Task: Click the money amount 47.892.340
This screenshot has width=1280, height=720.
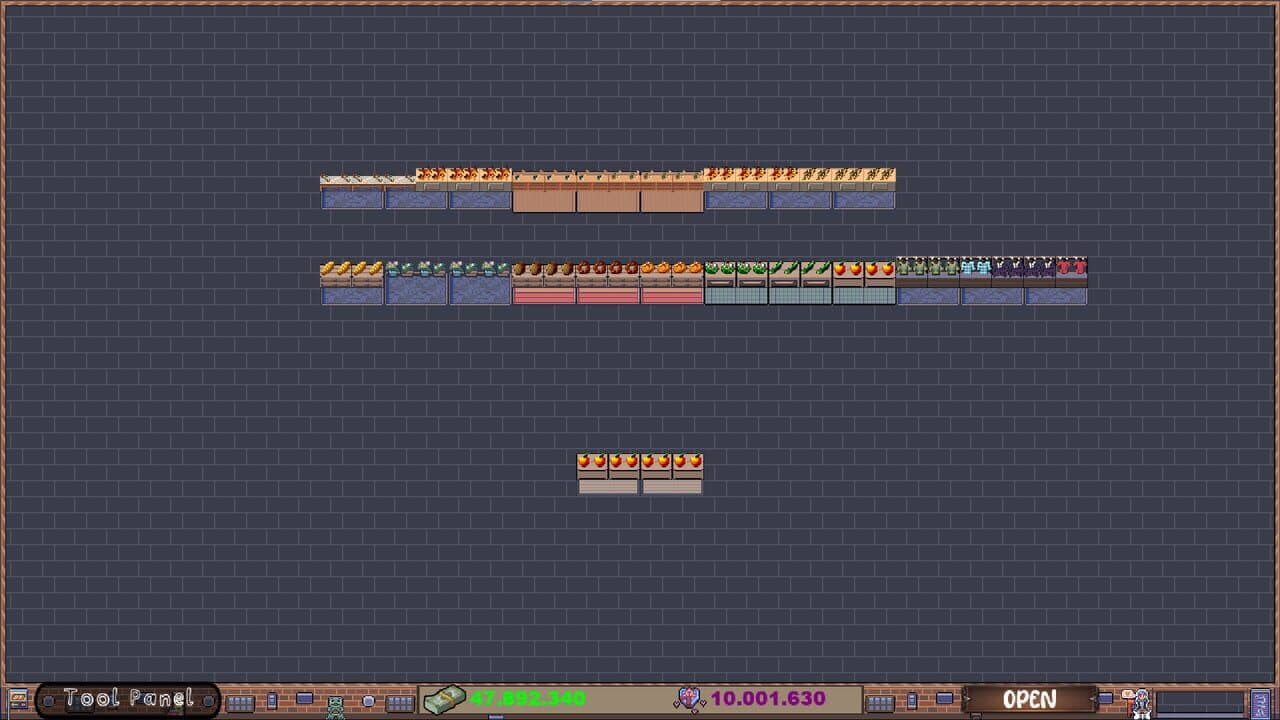Action: click(527, 699)
